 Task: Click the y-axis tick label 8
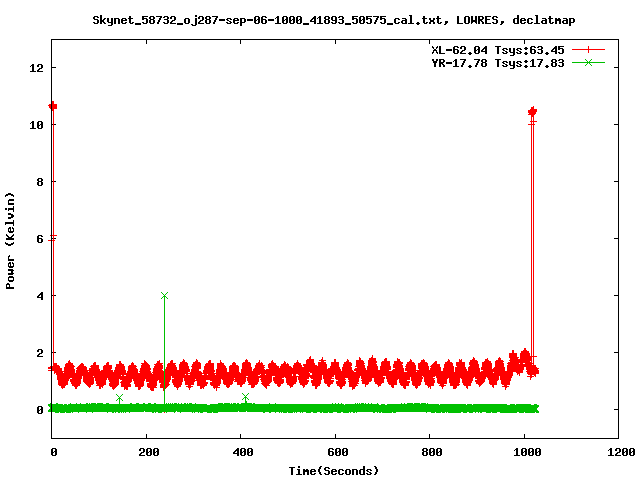(40, 182)
